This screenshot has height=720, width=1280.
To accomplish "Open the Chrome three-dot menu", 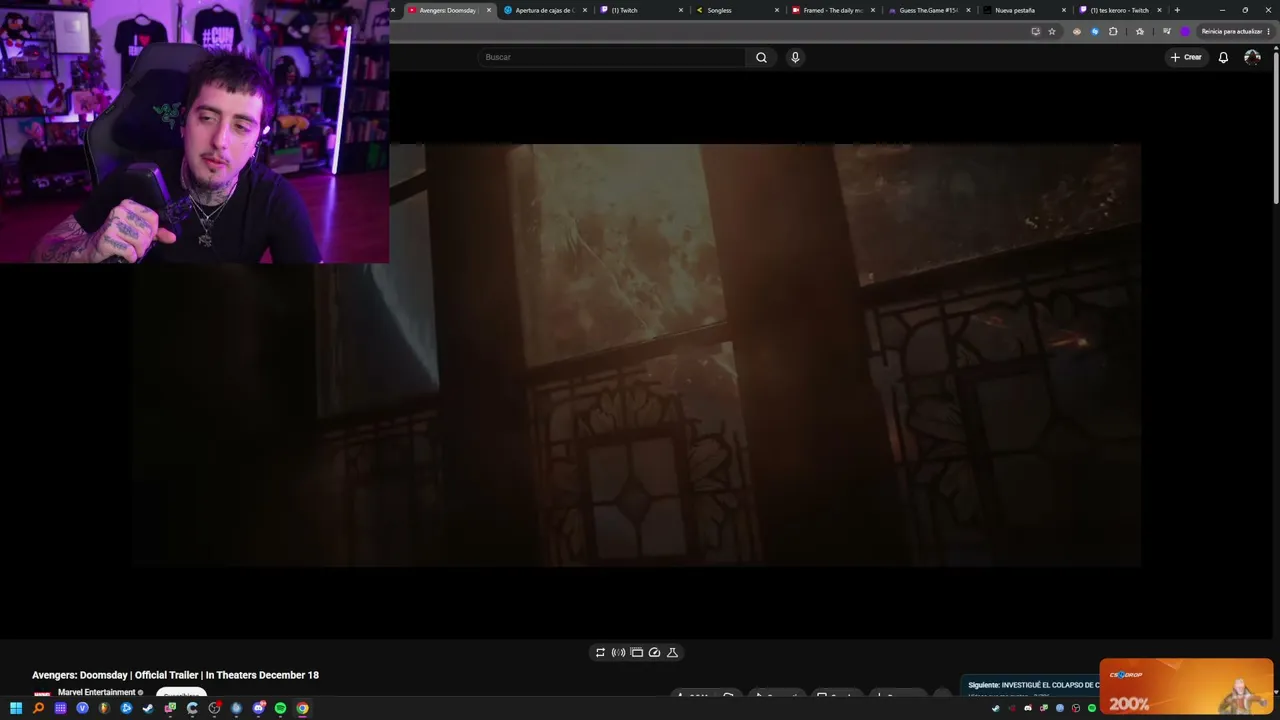I will [1269, 31].
